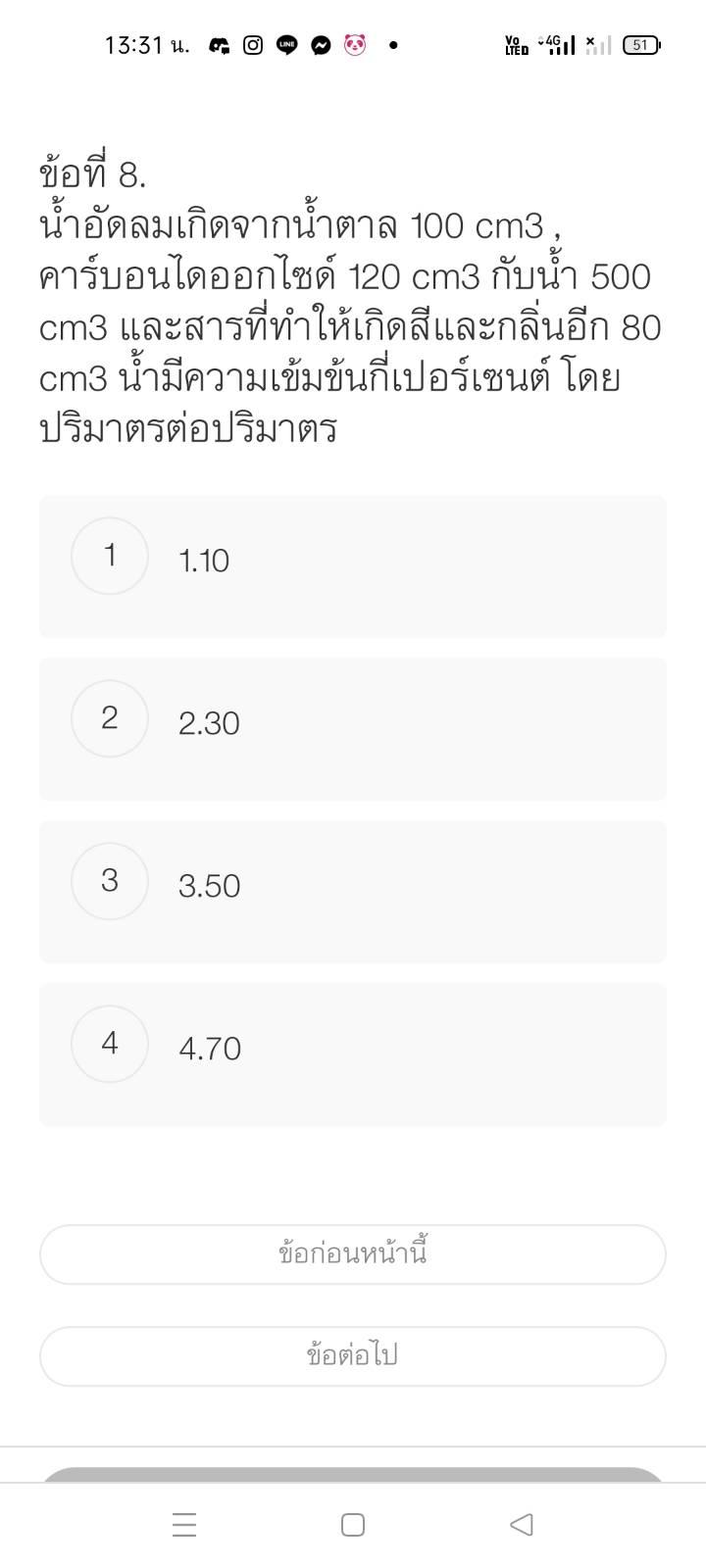Image resolution: width=706 pixels, height=1568 pixels.
Task: Tap the 3.50 answer text
Action: pos(209,886)
